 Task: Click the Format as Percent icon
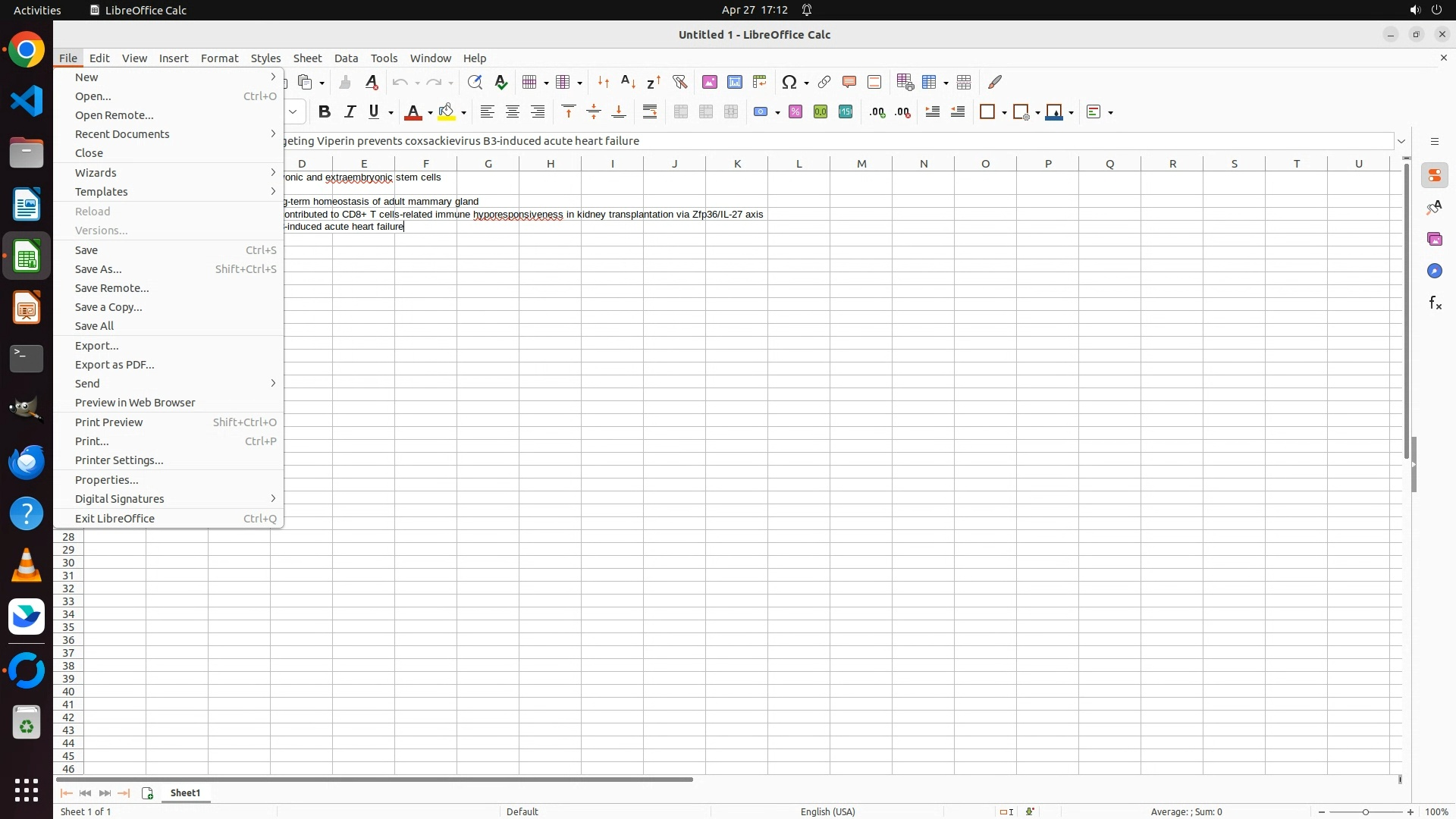(x=795, y=112)
